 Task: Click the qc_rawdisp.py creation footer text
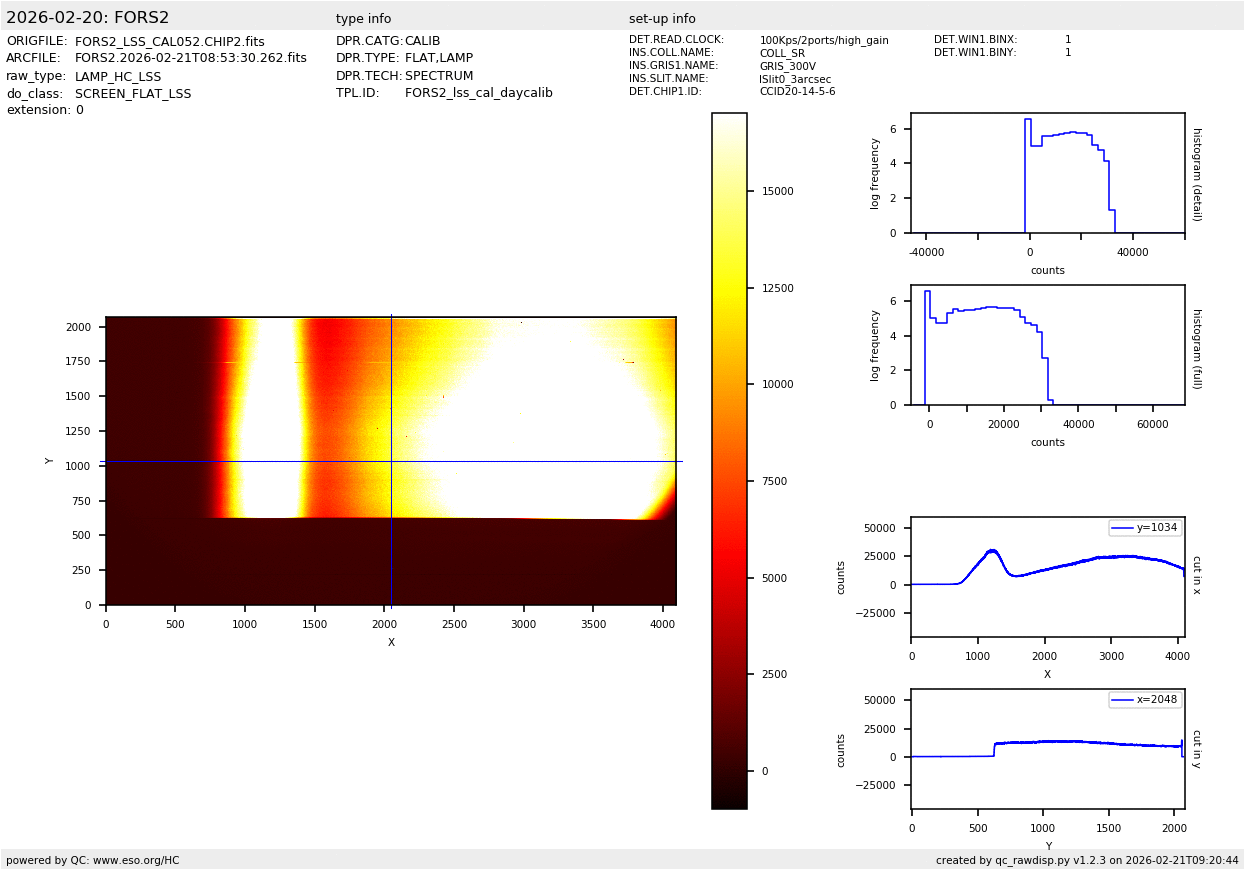[x=1087, y=860]
